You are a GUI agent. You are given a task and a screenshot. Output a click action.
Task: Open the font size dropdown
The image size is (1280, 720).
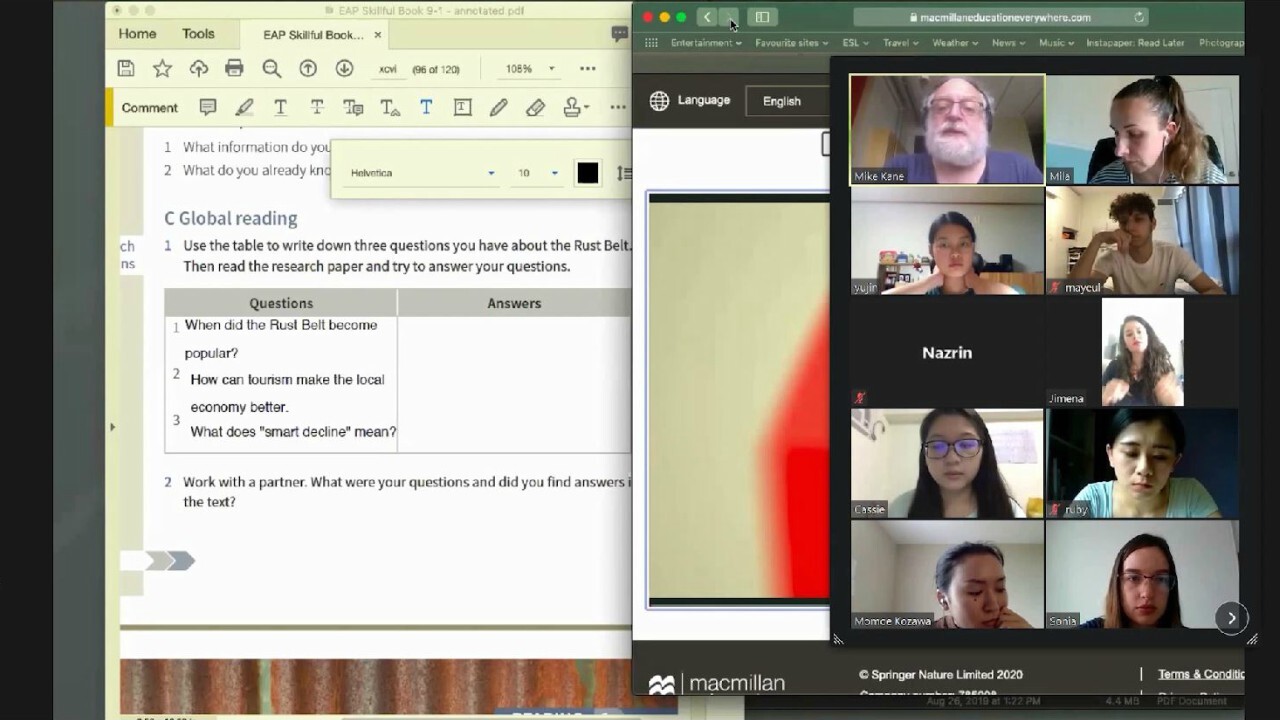click(x=554, y=173)
